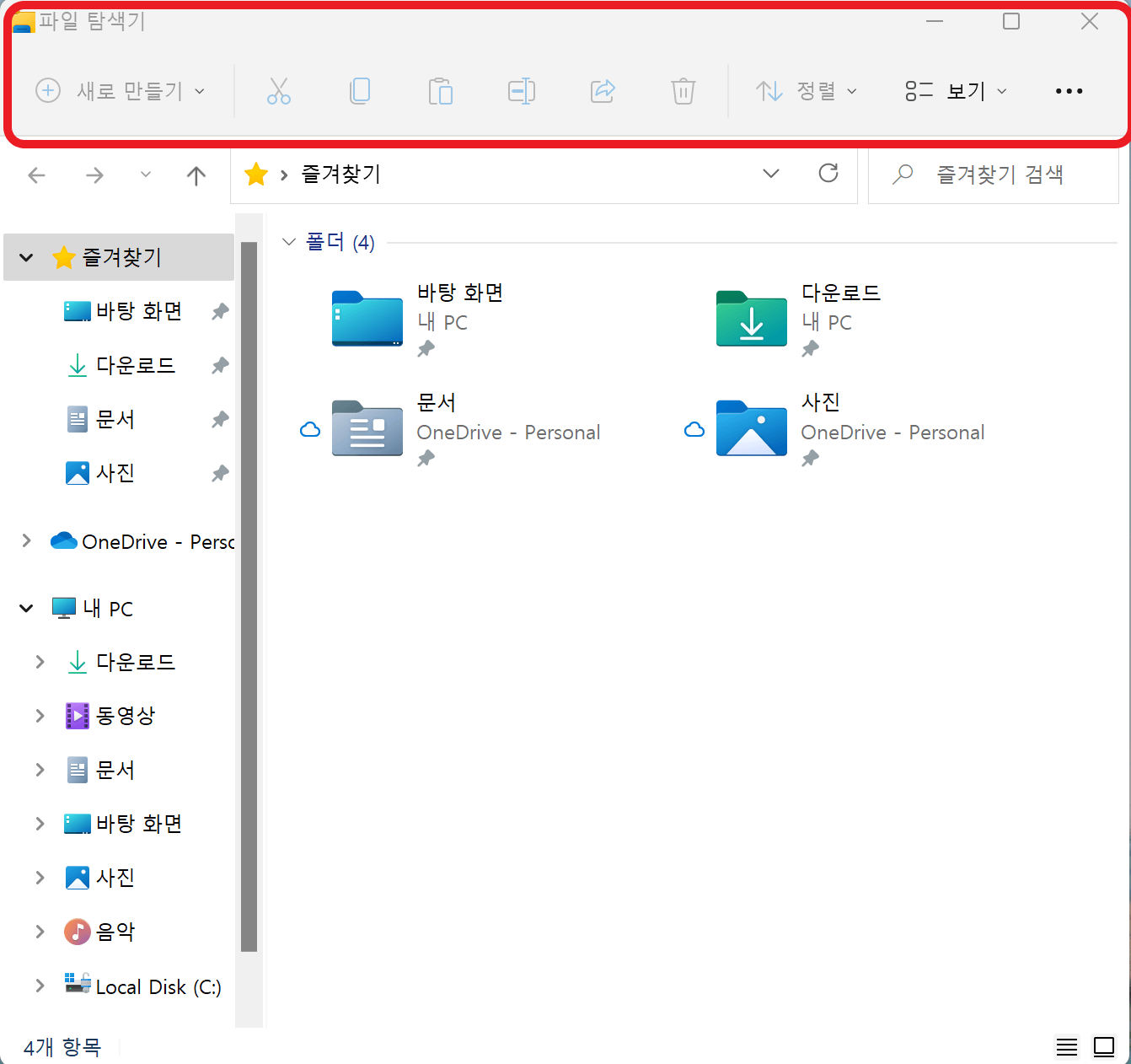Click the 파일 탐색기 title bar icon
This screenshot has width=1131, height=1064.
pyautogui.click(x=24, y=22)
